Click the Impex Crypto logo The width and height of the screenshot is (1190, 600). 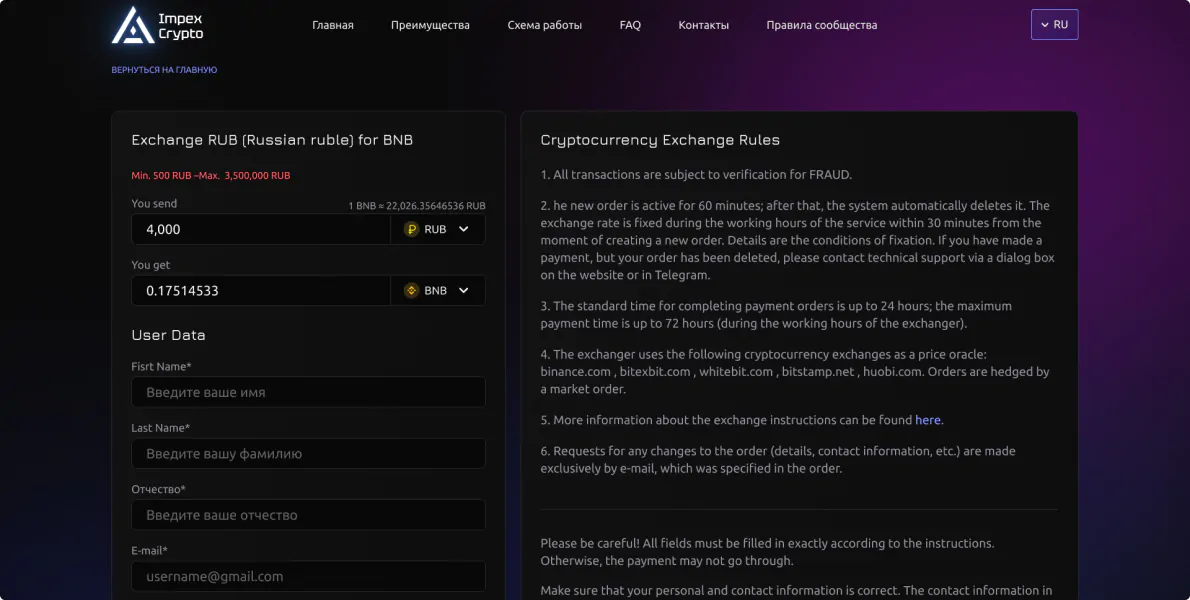pyautogui.click(x=158, y=25)
